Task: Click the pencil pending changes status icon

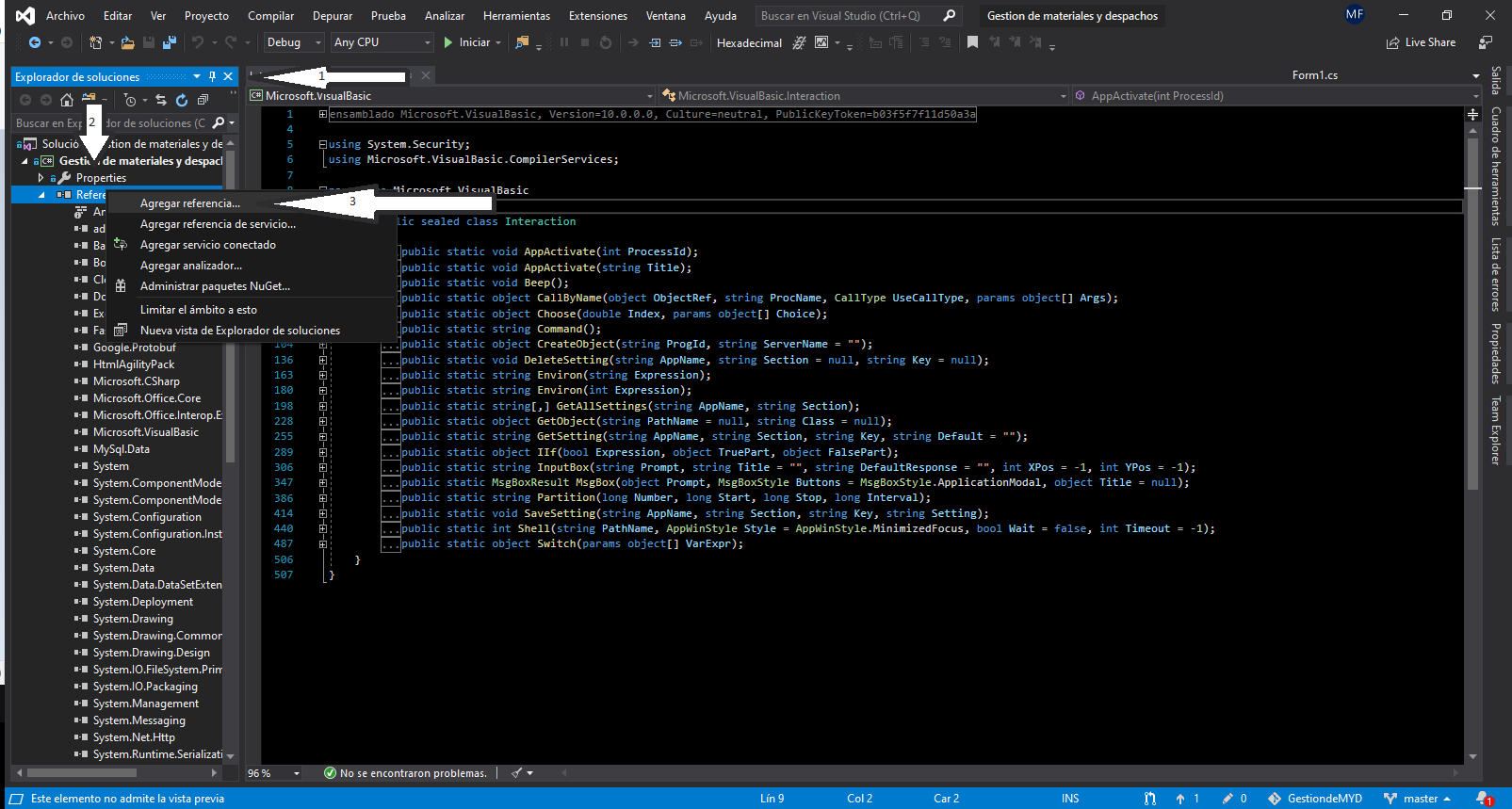Action: 1227,799
